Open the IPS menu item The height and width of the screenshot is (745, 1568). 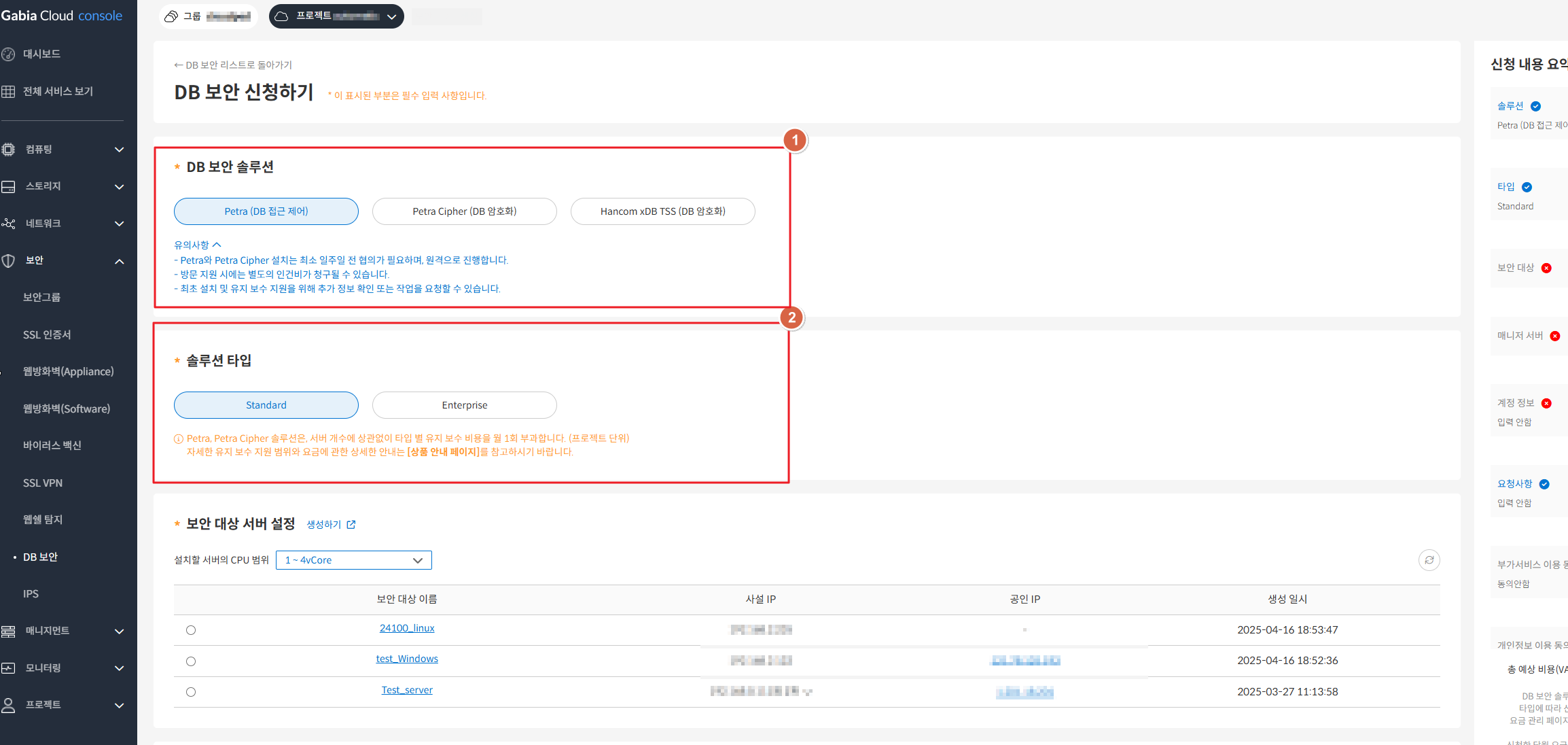(31, 593)
